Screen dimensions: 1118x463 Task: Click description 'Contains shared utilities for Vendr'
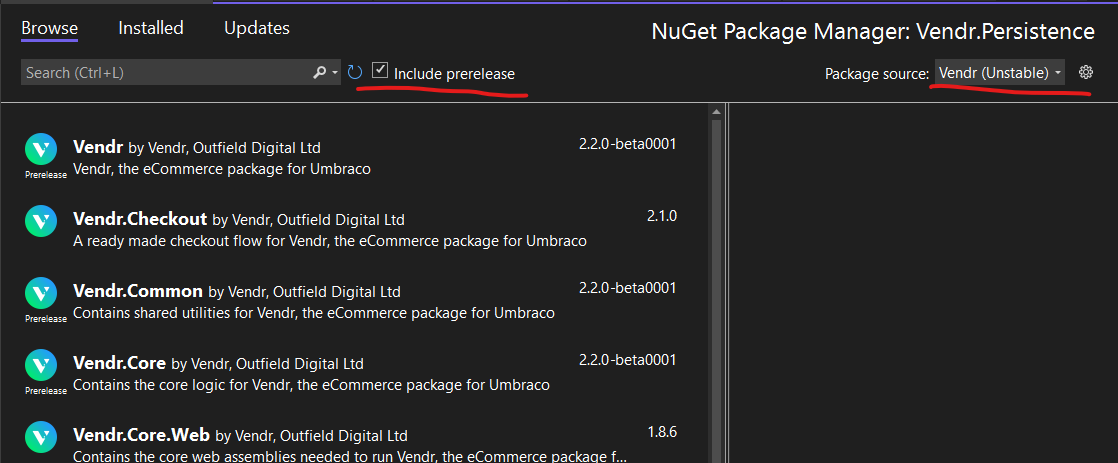point(314,313)
